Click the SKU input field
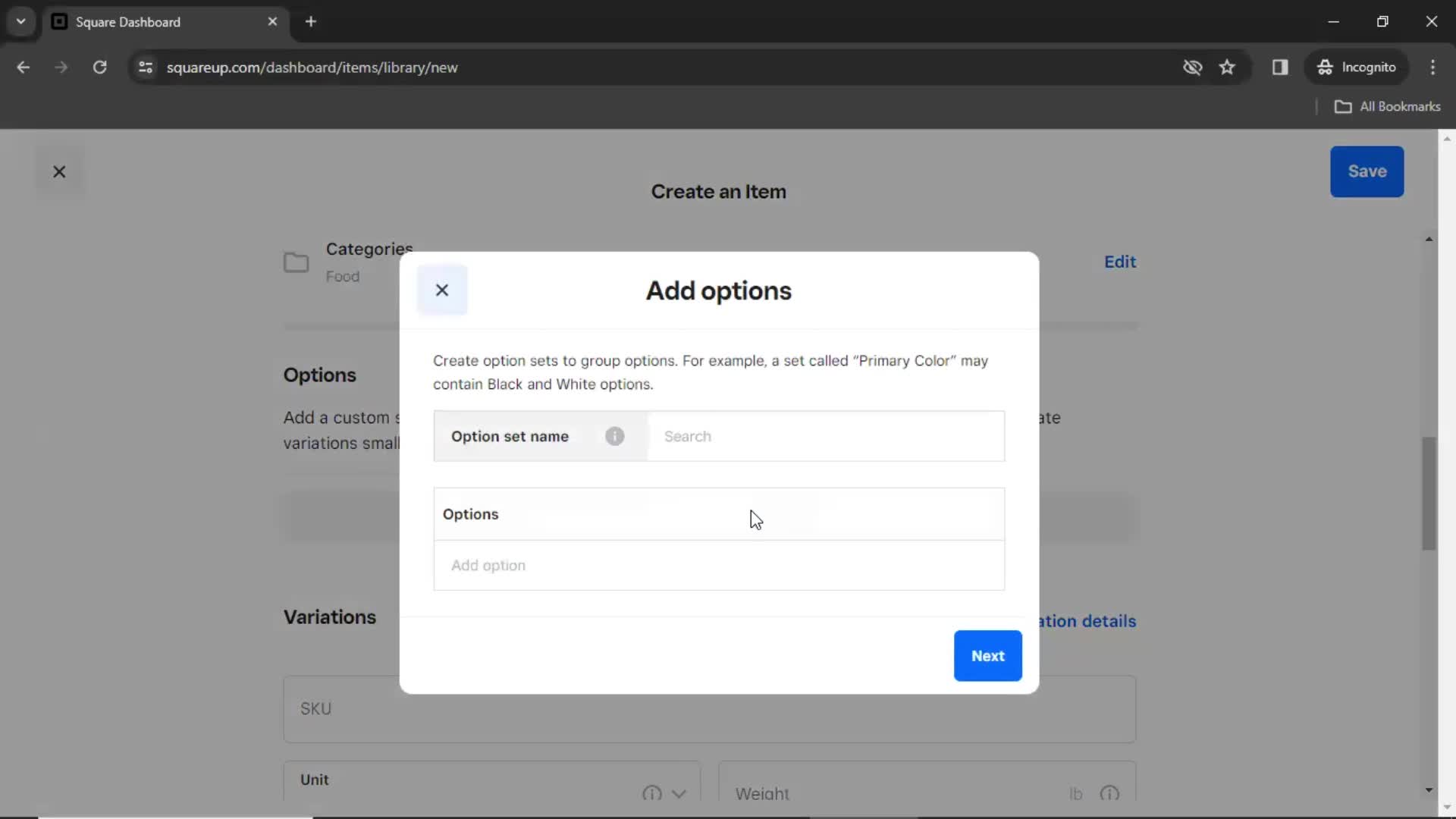This screenshot has width=1456, height=819. click(x=709, y=709)
